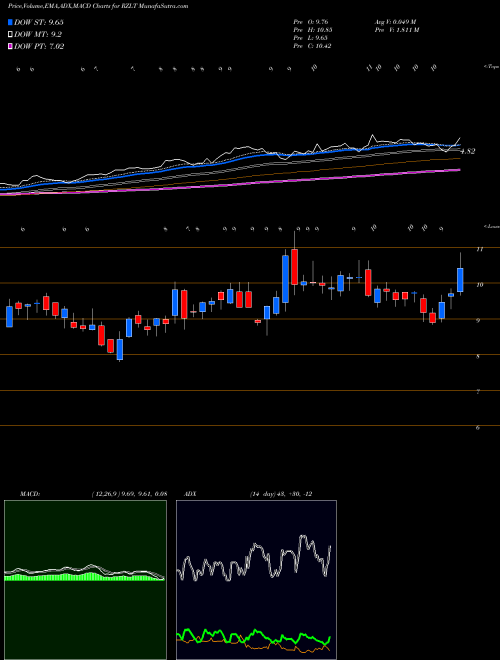The width and height of the screenshot is (500, 660).
Task: Click the MACD panel heading
Action: 29,494
